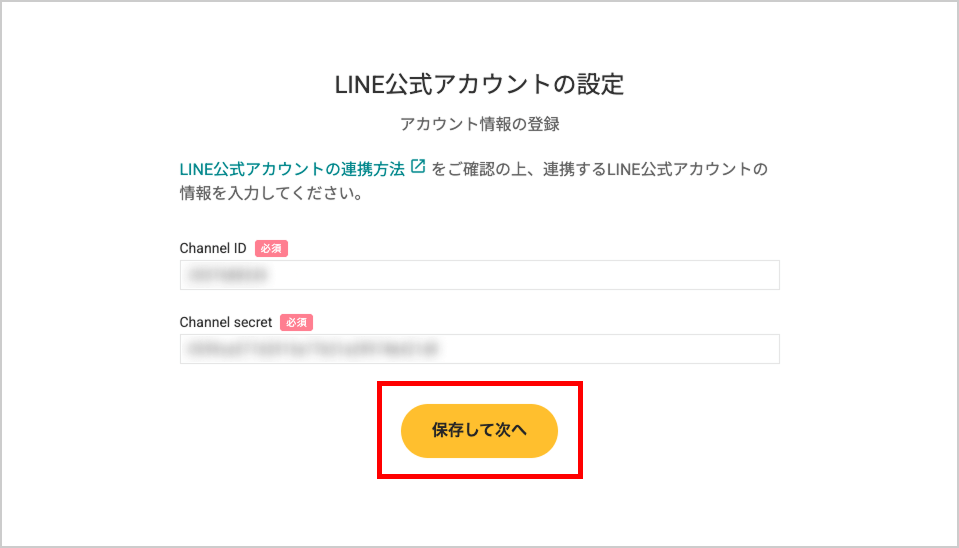This screenshot has width=959, height=548.
Task: Click the 必須 badge next to Channel secret
Action: click(x=296, y=322)
